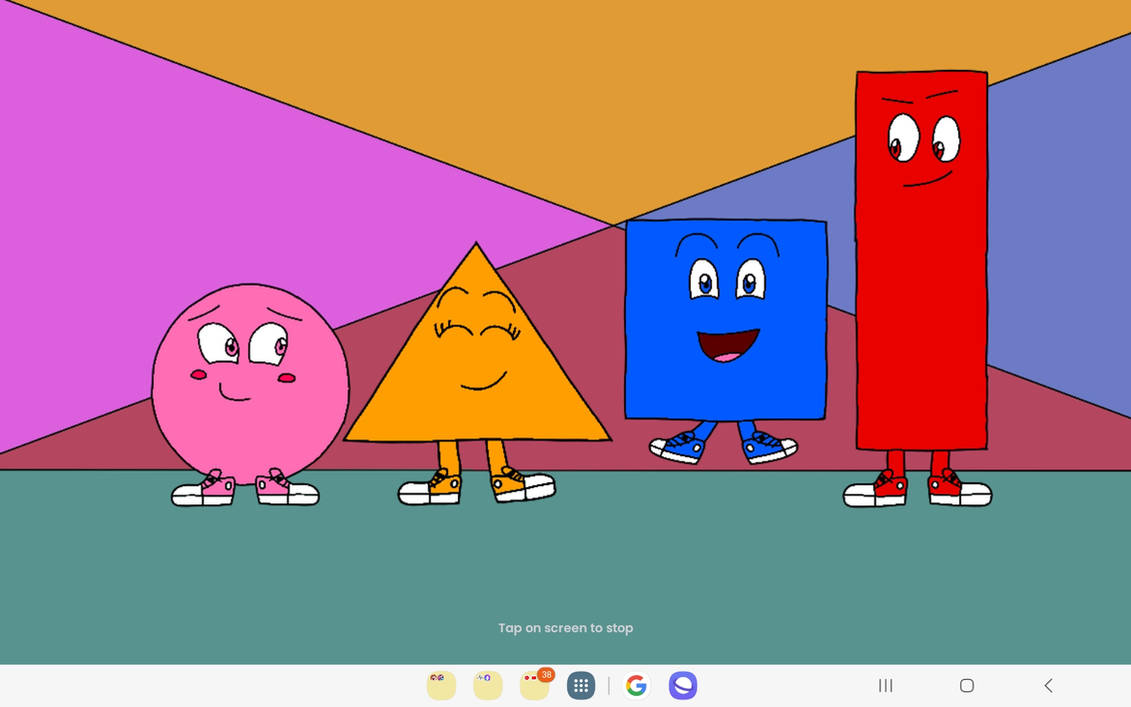Open the Google app
Screen dimensions: 1131x707
click(x=637, y=686)
